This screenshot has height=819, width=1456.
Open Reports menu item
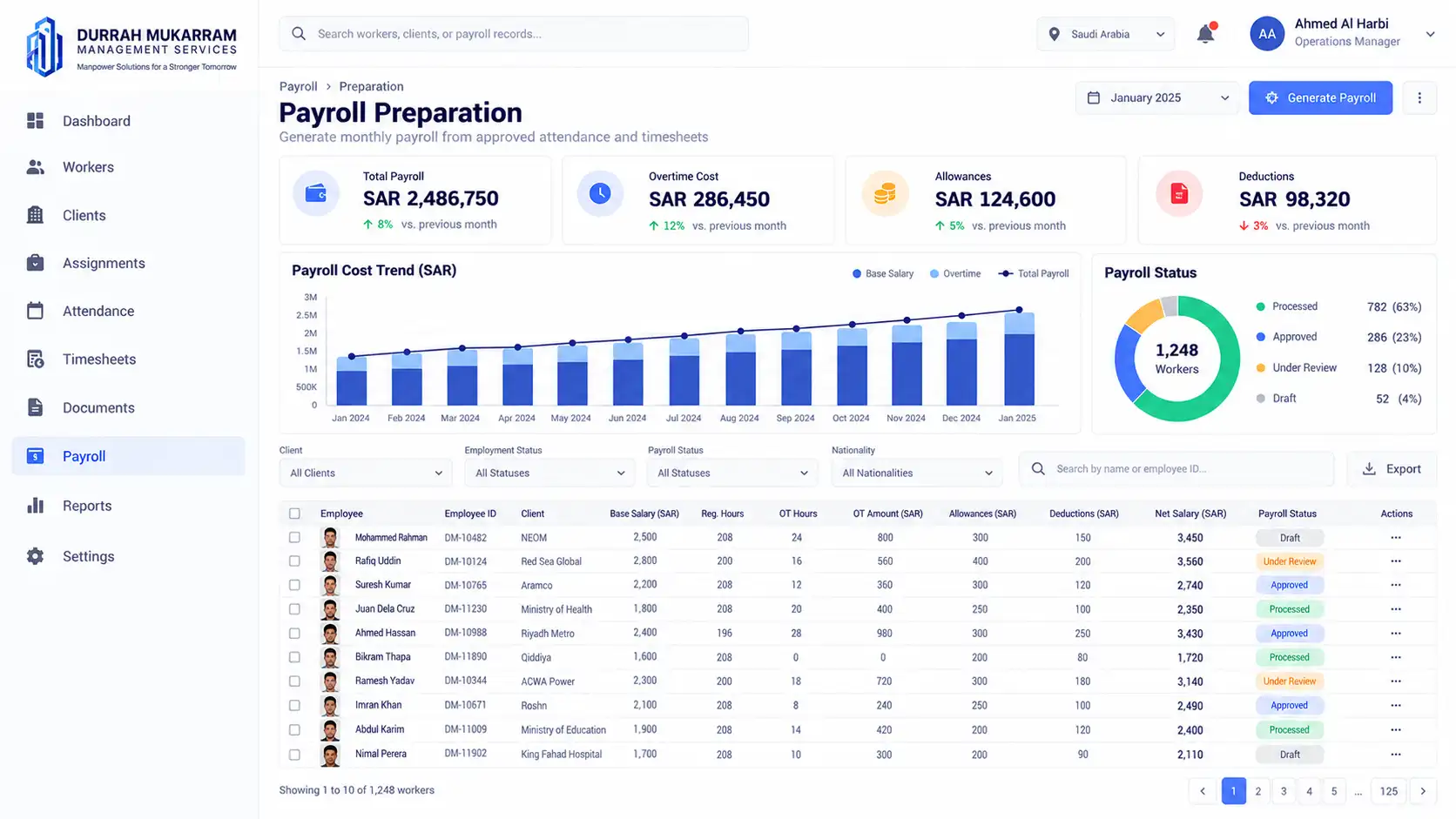pyautogui.click(x=129, y=506)
